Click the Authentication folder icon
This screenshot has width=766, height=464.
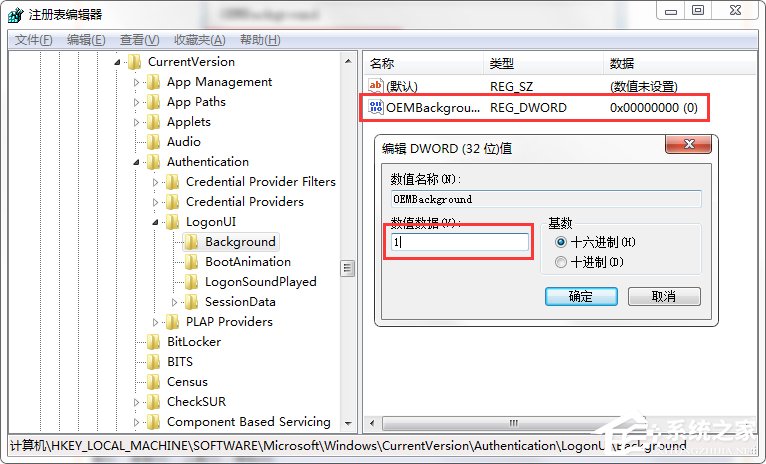[153, 162]
